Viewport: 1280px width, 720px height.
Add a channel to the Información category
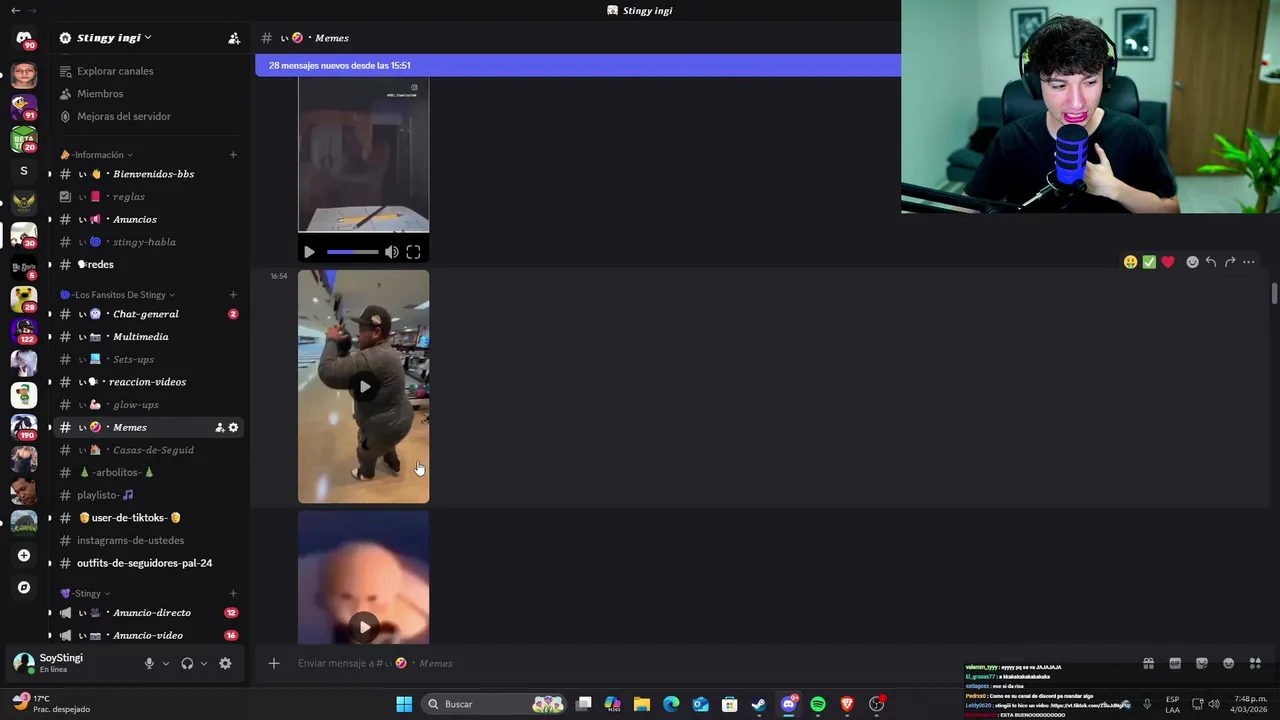coord(233,155)
